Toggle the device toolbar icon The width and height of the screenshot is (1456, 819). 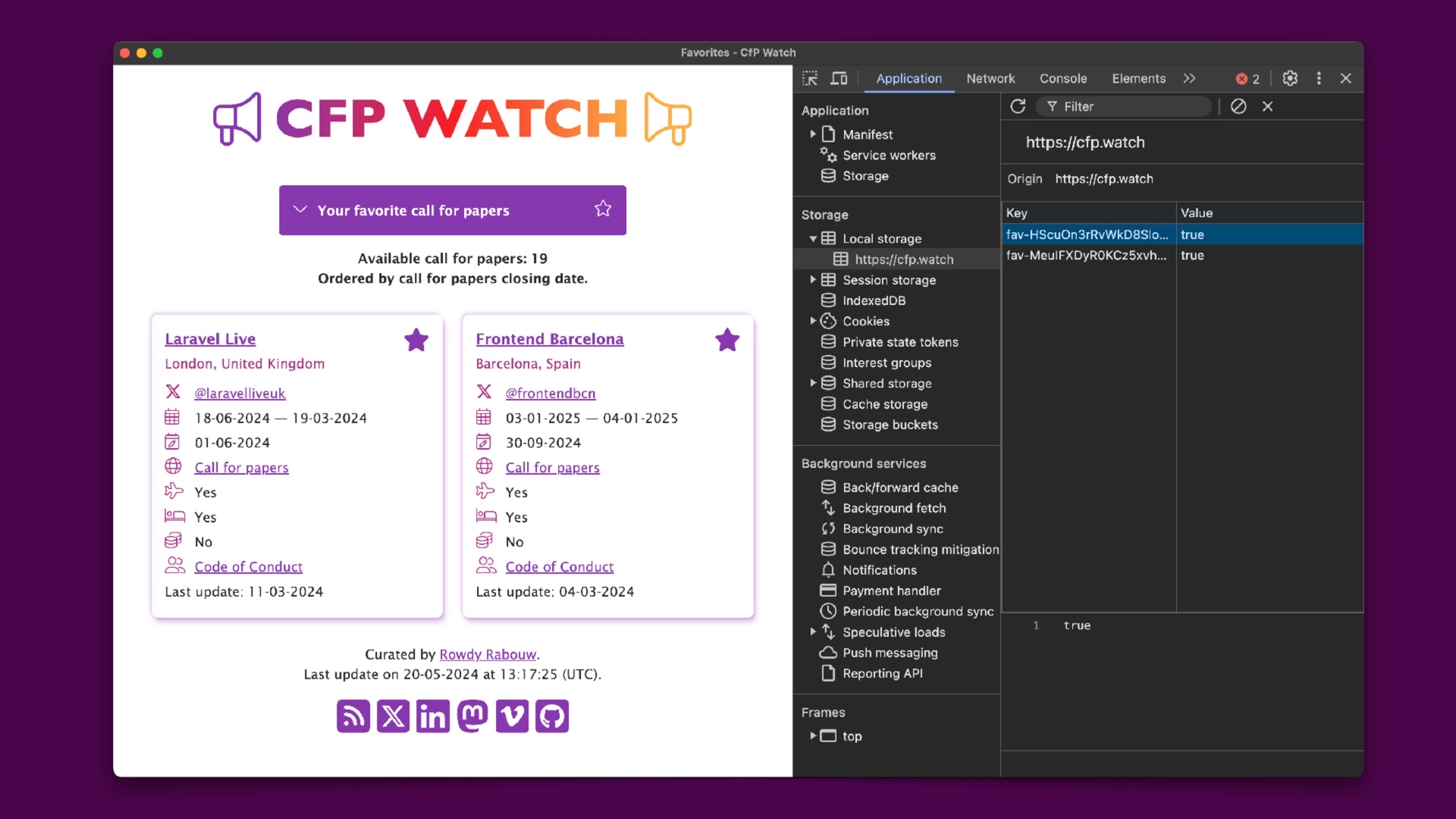click(839, 78)
